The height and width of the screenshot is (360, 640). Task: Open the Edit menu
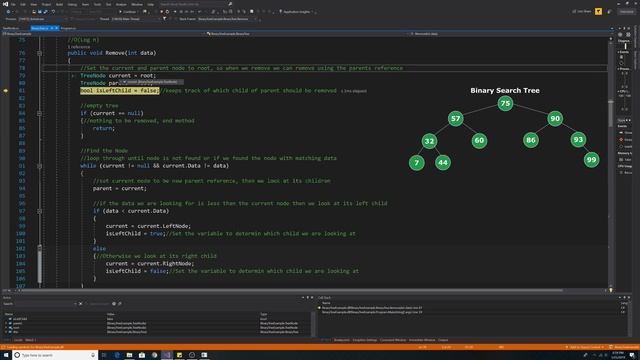[23, 4]
